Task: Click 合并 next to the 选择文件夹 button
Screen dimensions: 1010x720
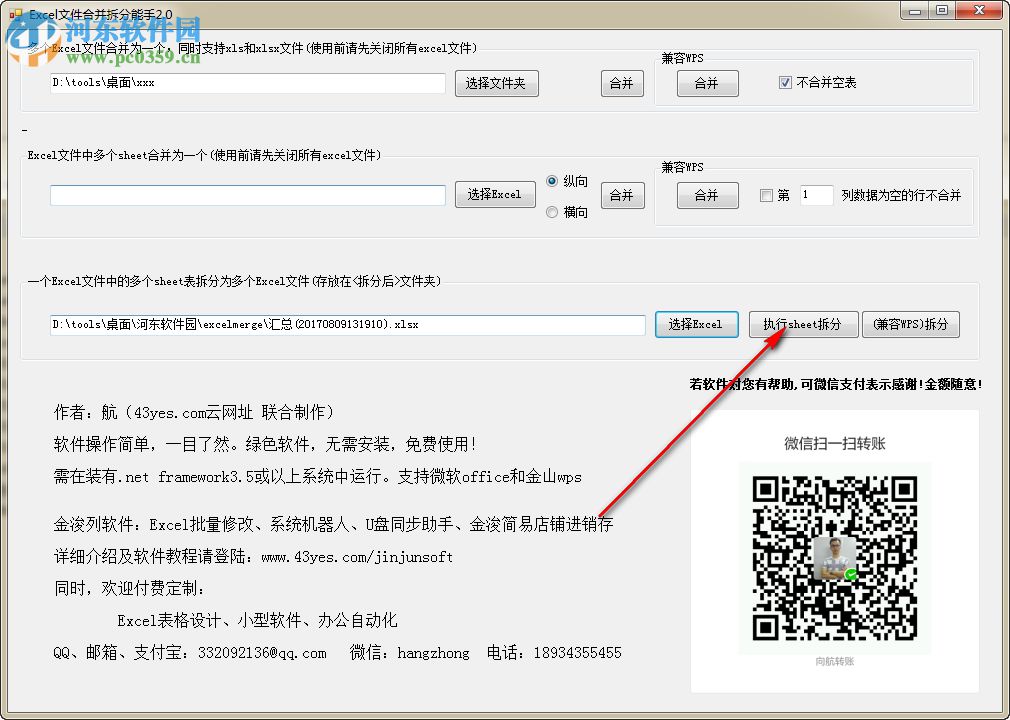Action: (x=622, y=83)
